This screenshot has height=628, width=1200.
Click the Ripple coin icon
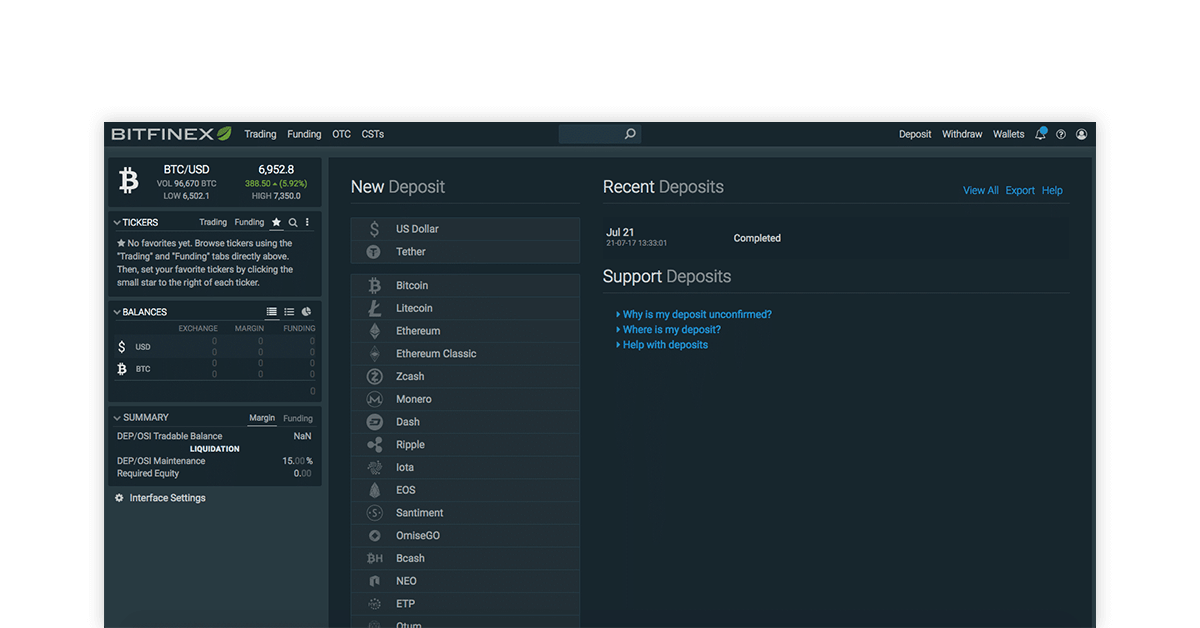(x=375, y=445)
